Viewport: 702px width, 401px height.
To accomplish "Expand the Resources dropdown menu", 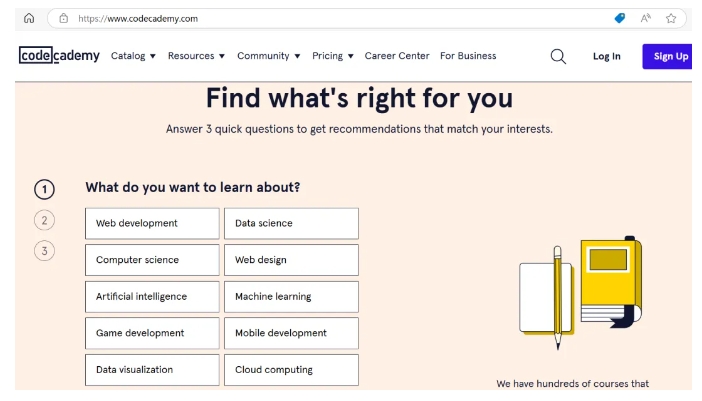I will point(196,56).
